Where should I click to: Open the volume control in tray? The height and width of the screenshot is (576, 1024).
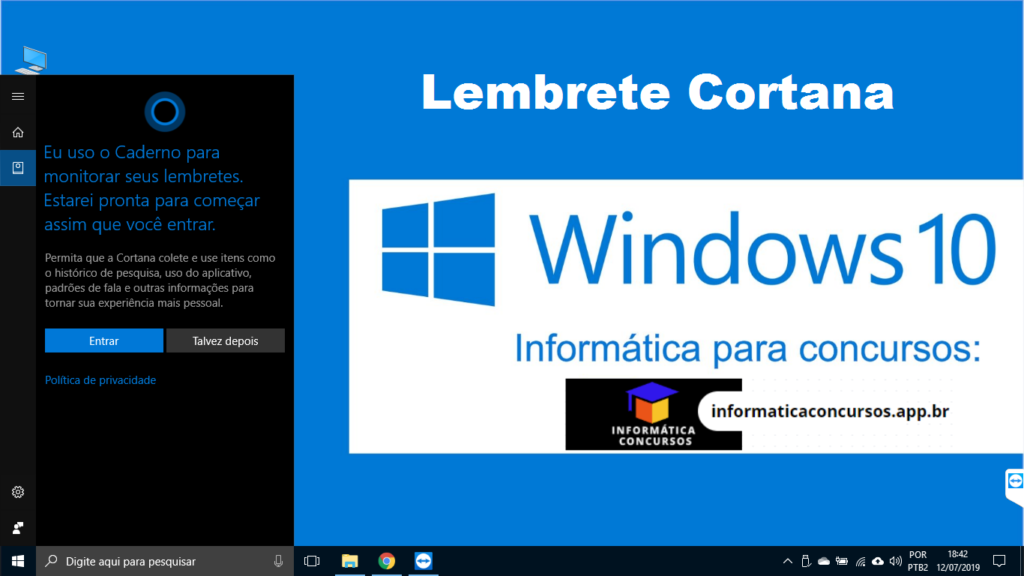click(894, 561)
